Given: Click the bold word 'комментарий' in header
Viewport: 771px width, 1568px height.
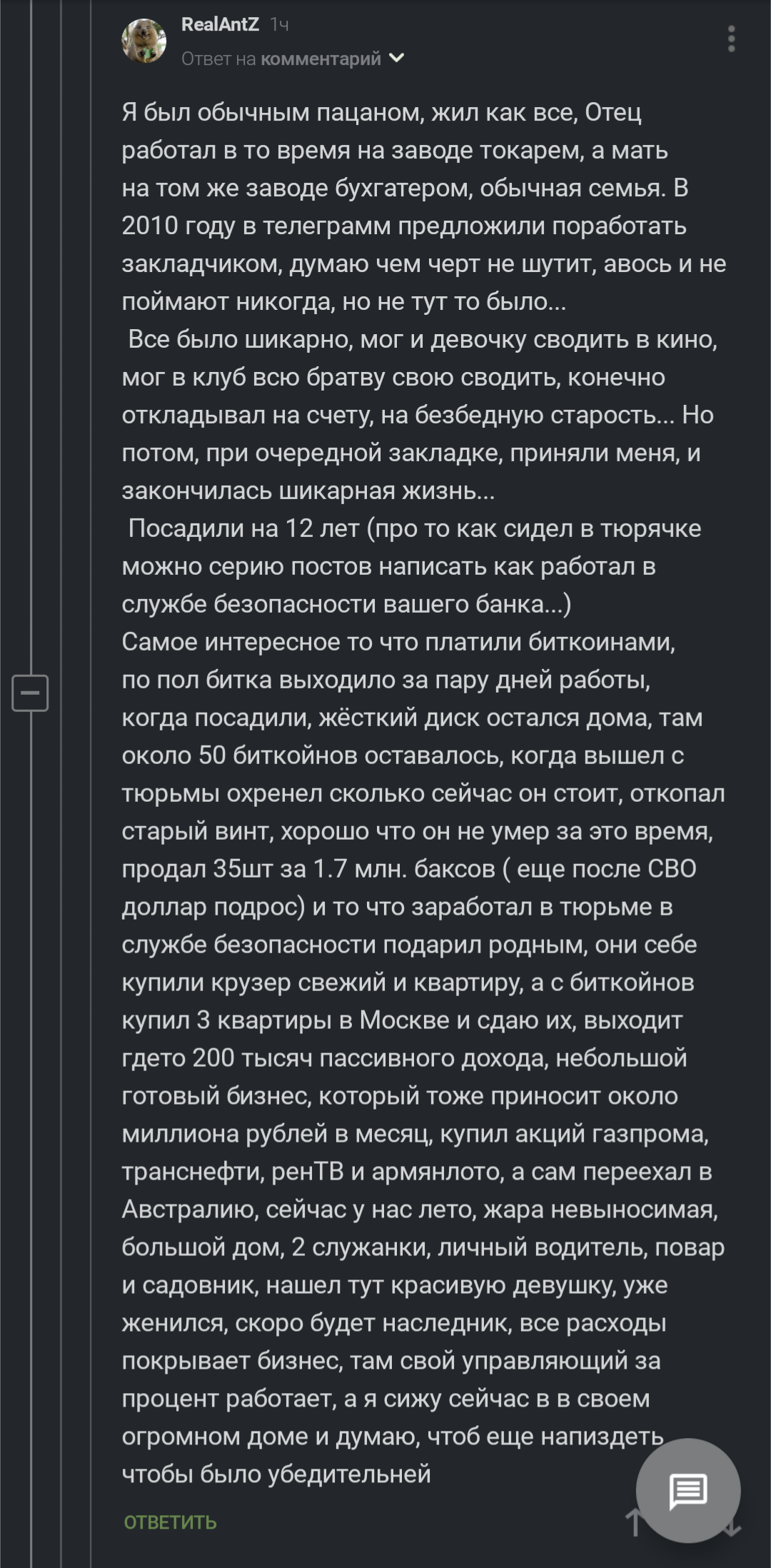Looking at the screenshot, I should tap(321, 59).
